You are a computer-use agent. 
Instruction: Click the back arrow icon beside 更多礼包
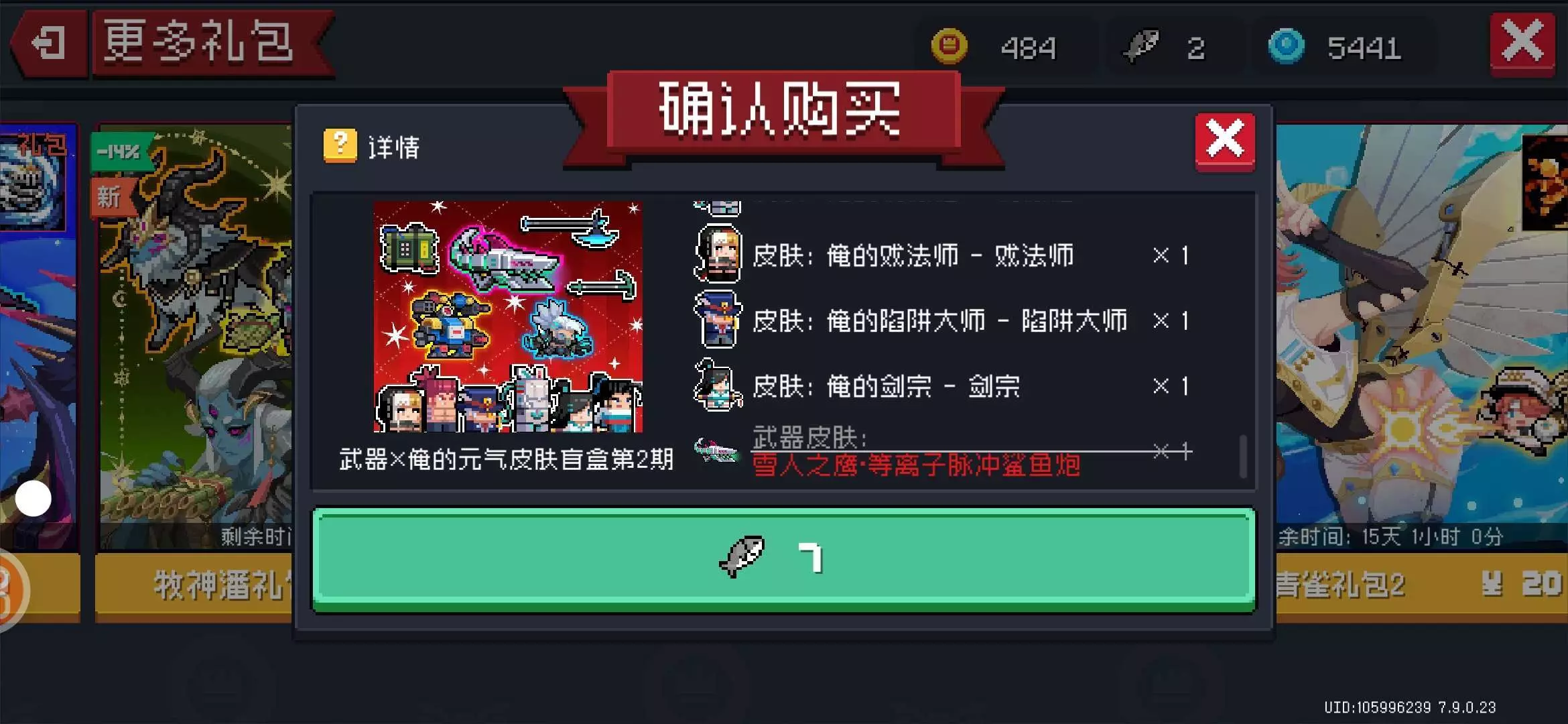coord(48,44)
